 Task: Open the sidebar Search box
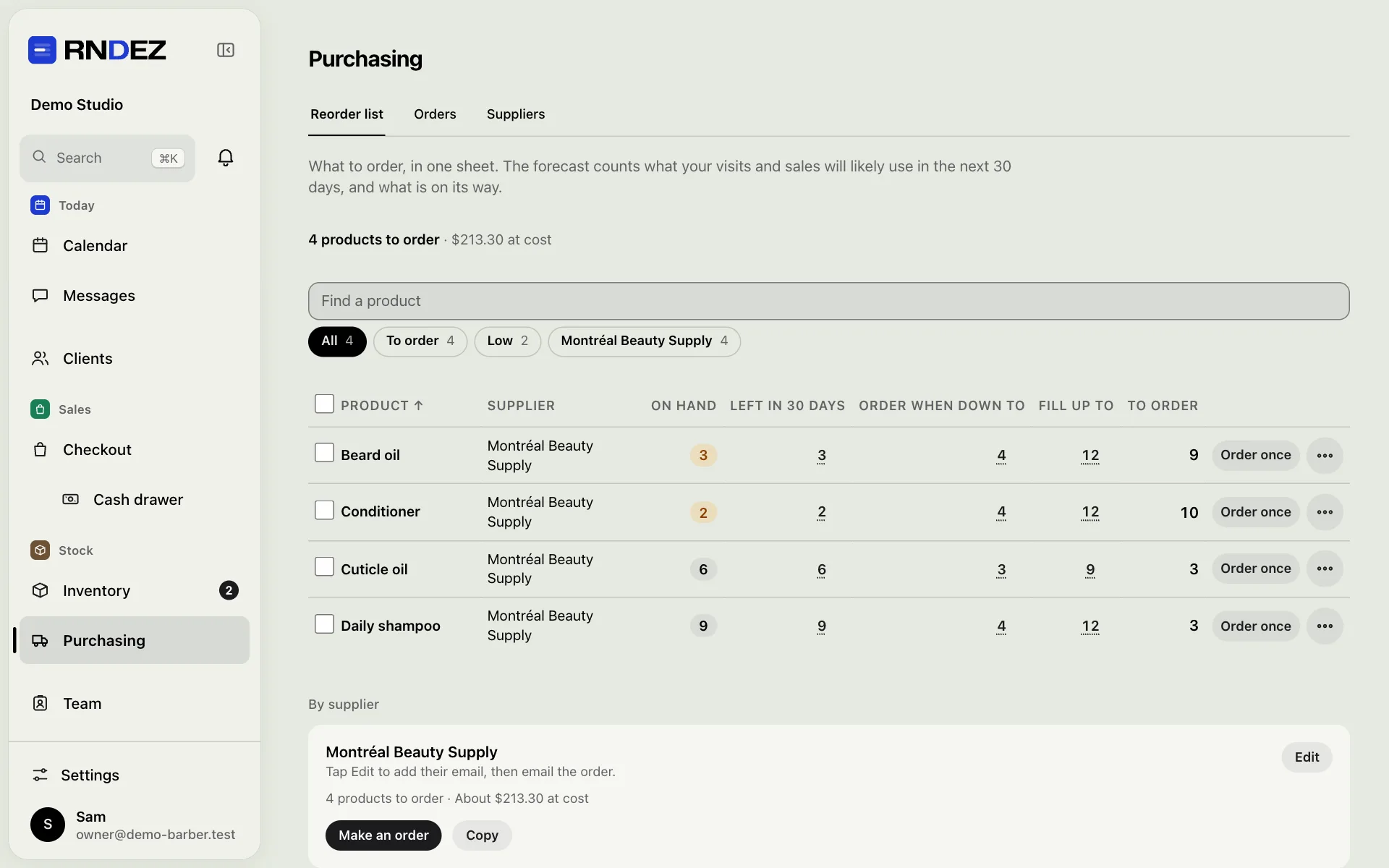point(107,158)
